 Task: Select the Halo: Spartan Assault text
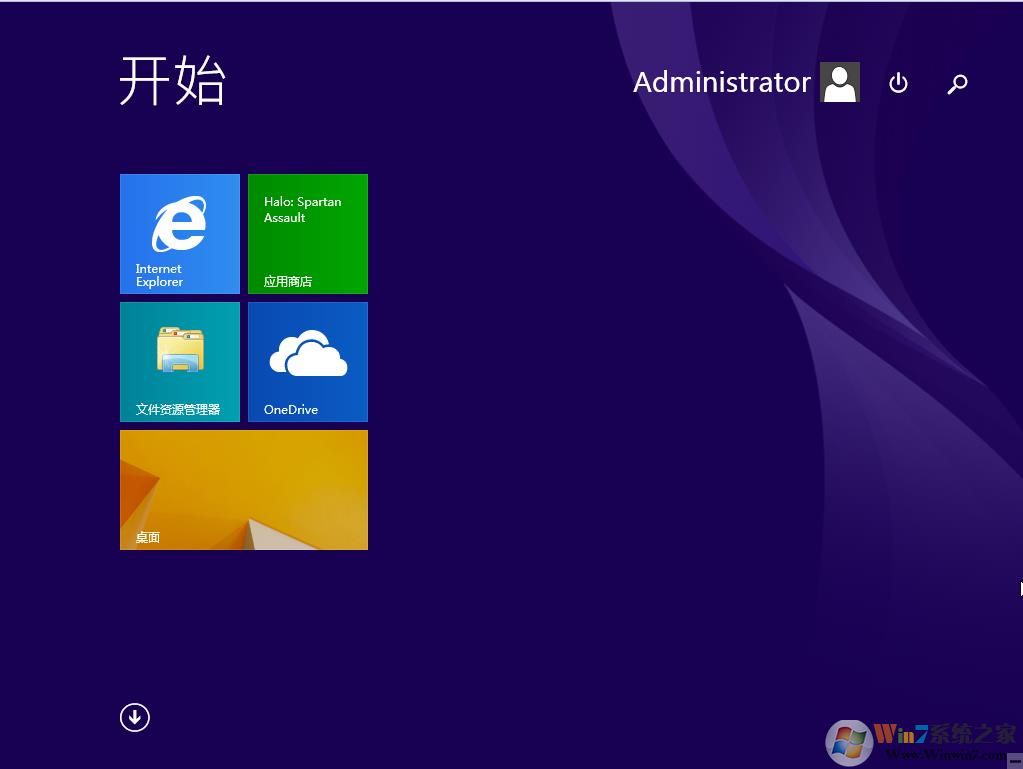[302, 209]
